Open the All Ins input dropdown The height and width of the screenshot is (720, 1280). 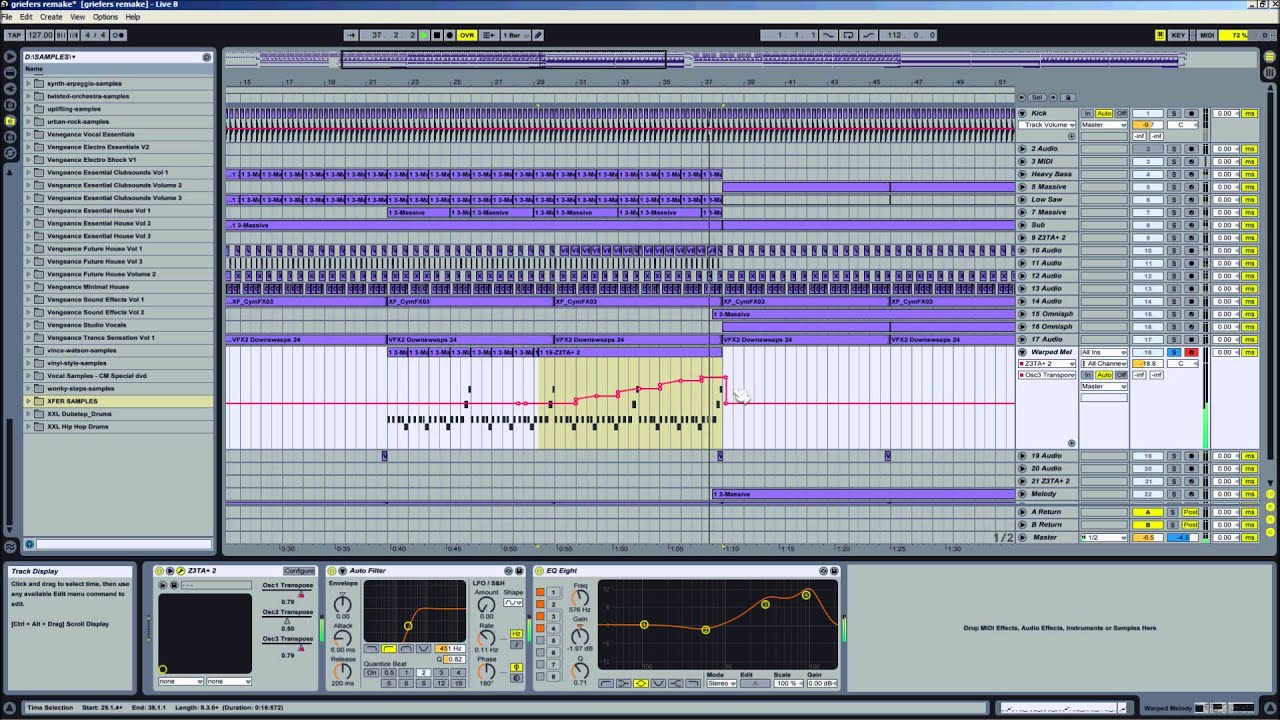click(1104, 352)
